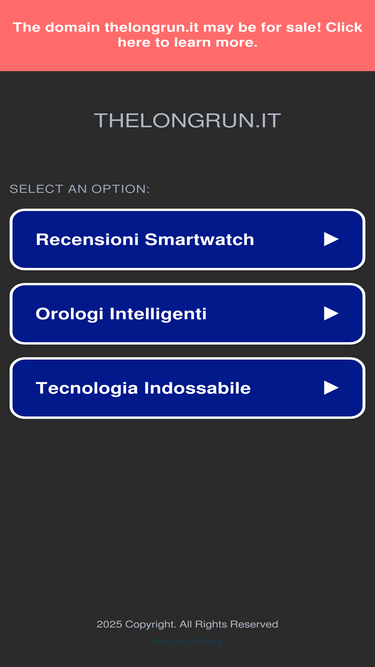375x667 pixels.
Task: Open the Recensioni Smartwatch option
Action: click(x=188, y=239)
